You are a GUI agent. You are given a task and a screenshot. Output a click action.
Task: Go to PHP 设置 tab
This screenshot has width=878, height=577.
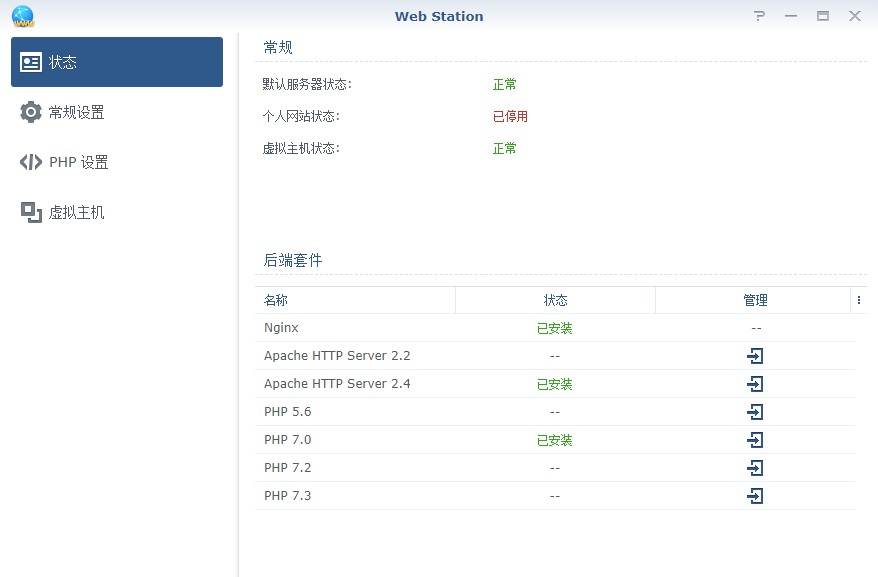(117, 162)
